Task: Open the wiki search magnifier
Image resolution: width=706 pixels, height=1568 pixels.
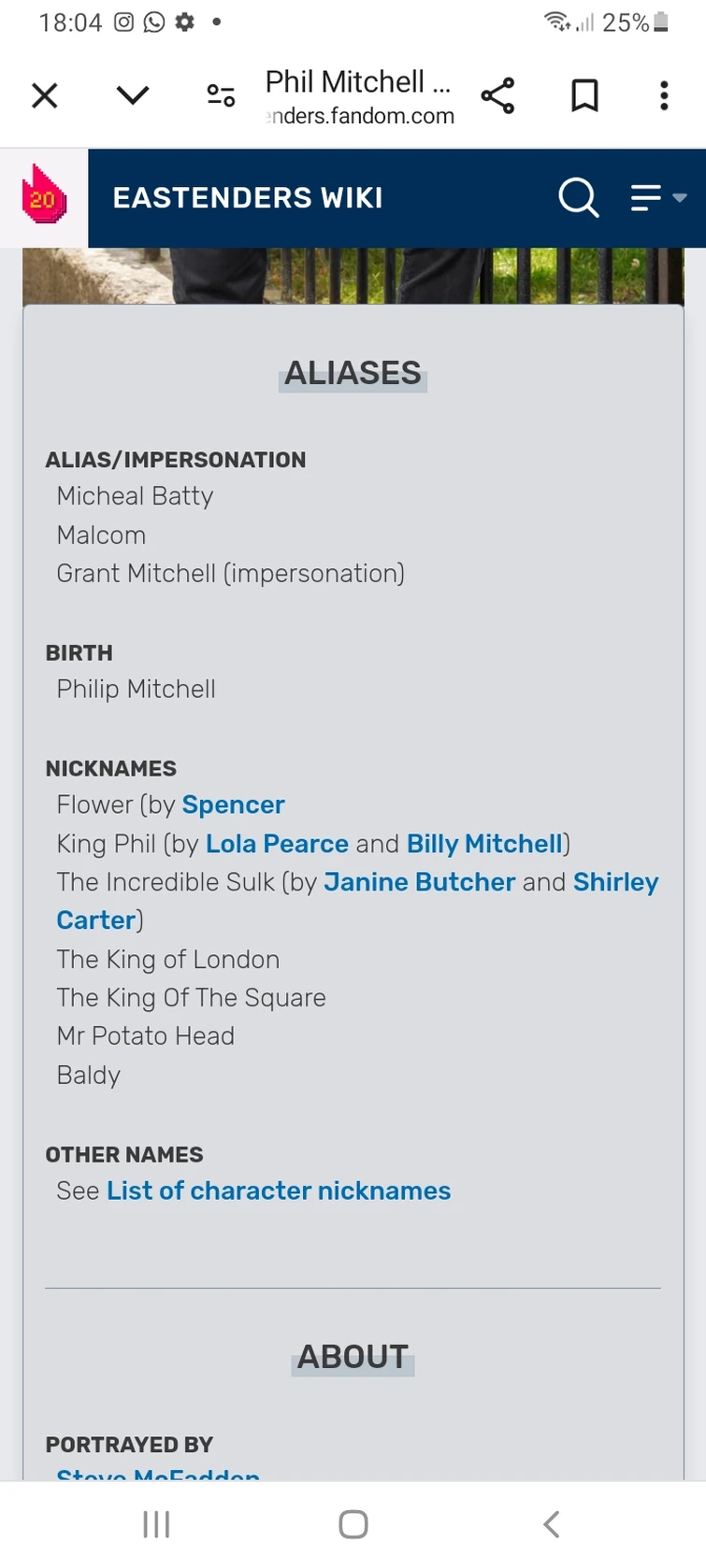Action: 578,197
